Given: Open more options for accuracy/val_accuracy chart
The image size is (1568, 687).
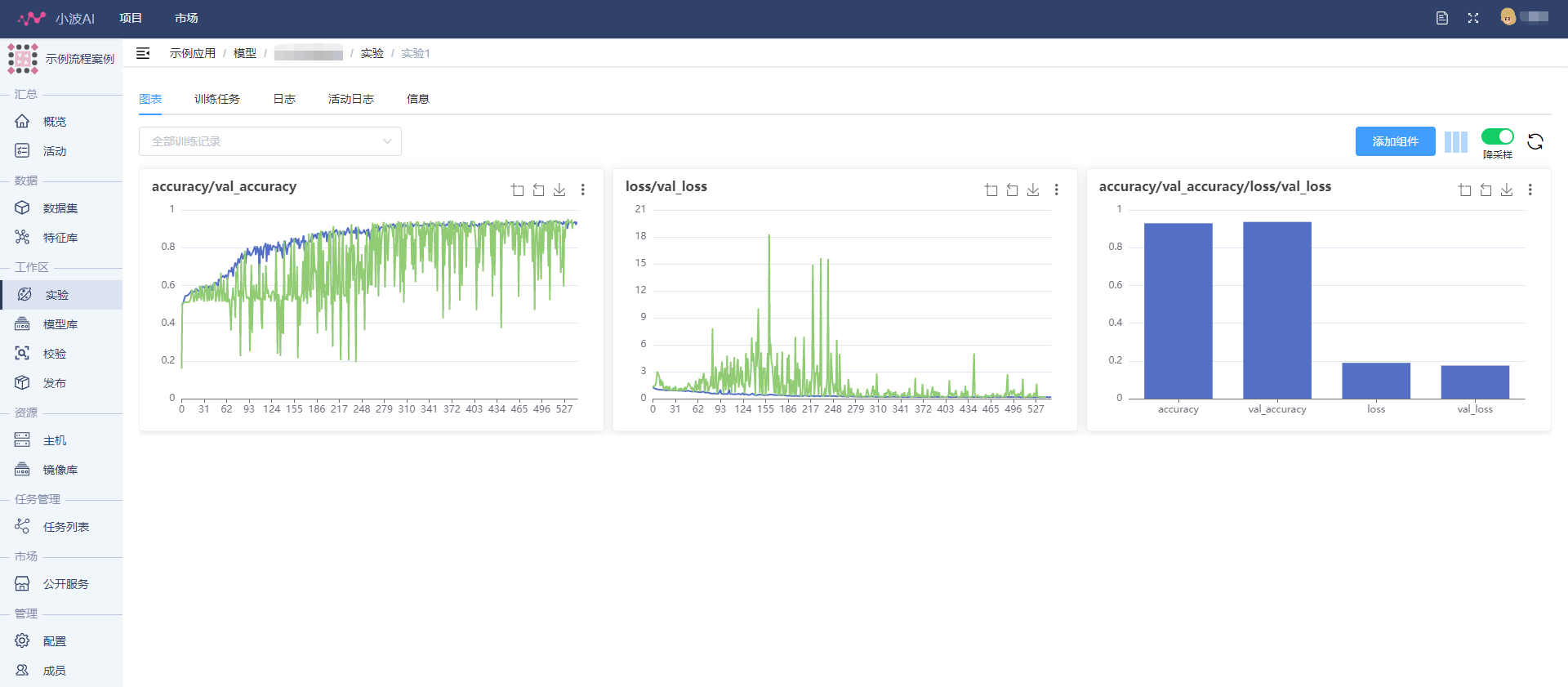Looking at the screenshot, I should [583, 190].
